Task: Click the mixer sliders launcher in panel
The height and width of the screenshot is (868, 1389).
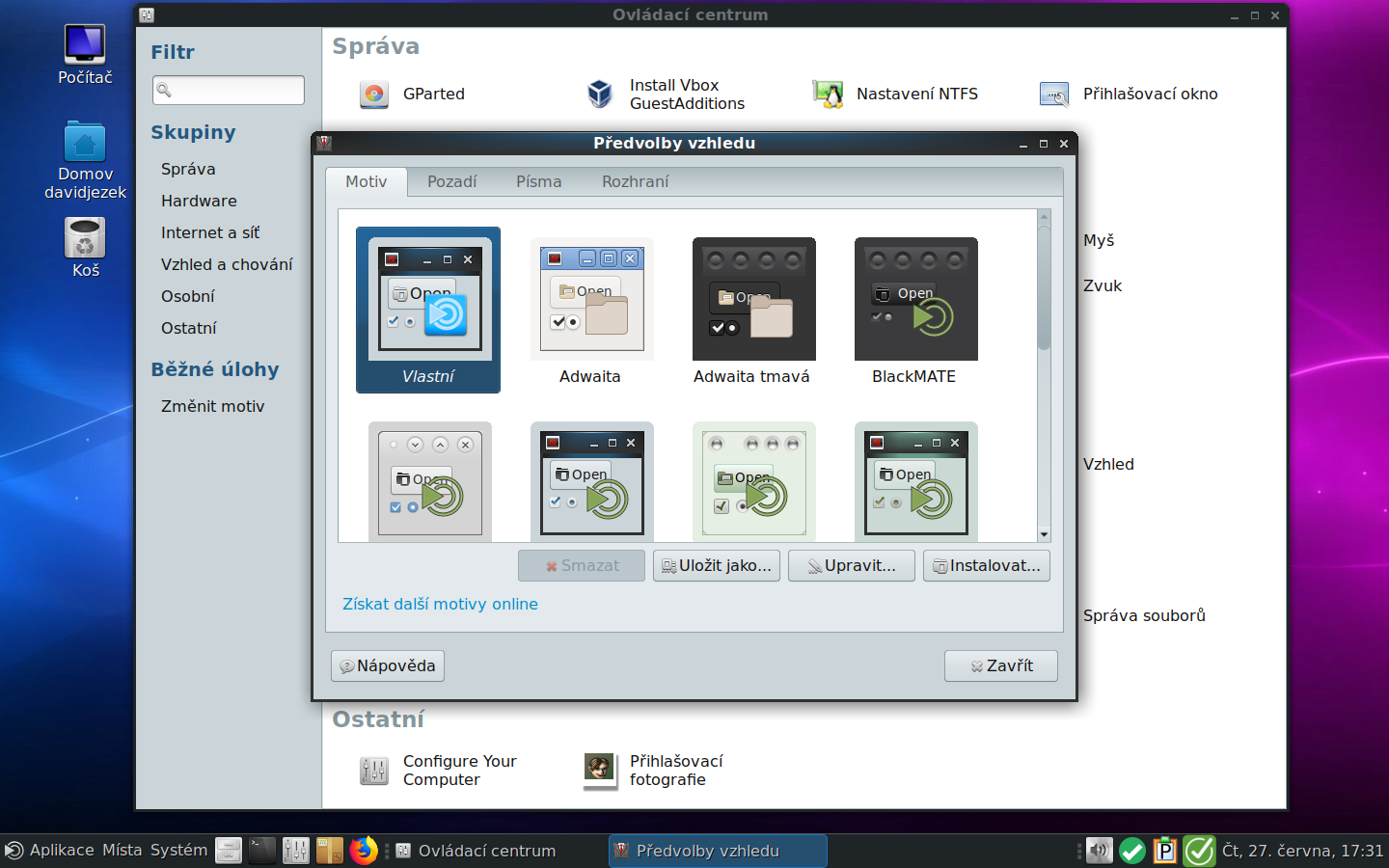Action: (296, 851)
